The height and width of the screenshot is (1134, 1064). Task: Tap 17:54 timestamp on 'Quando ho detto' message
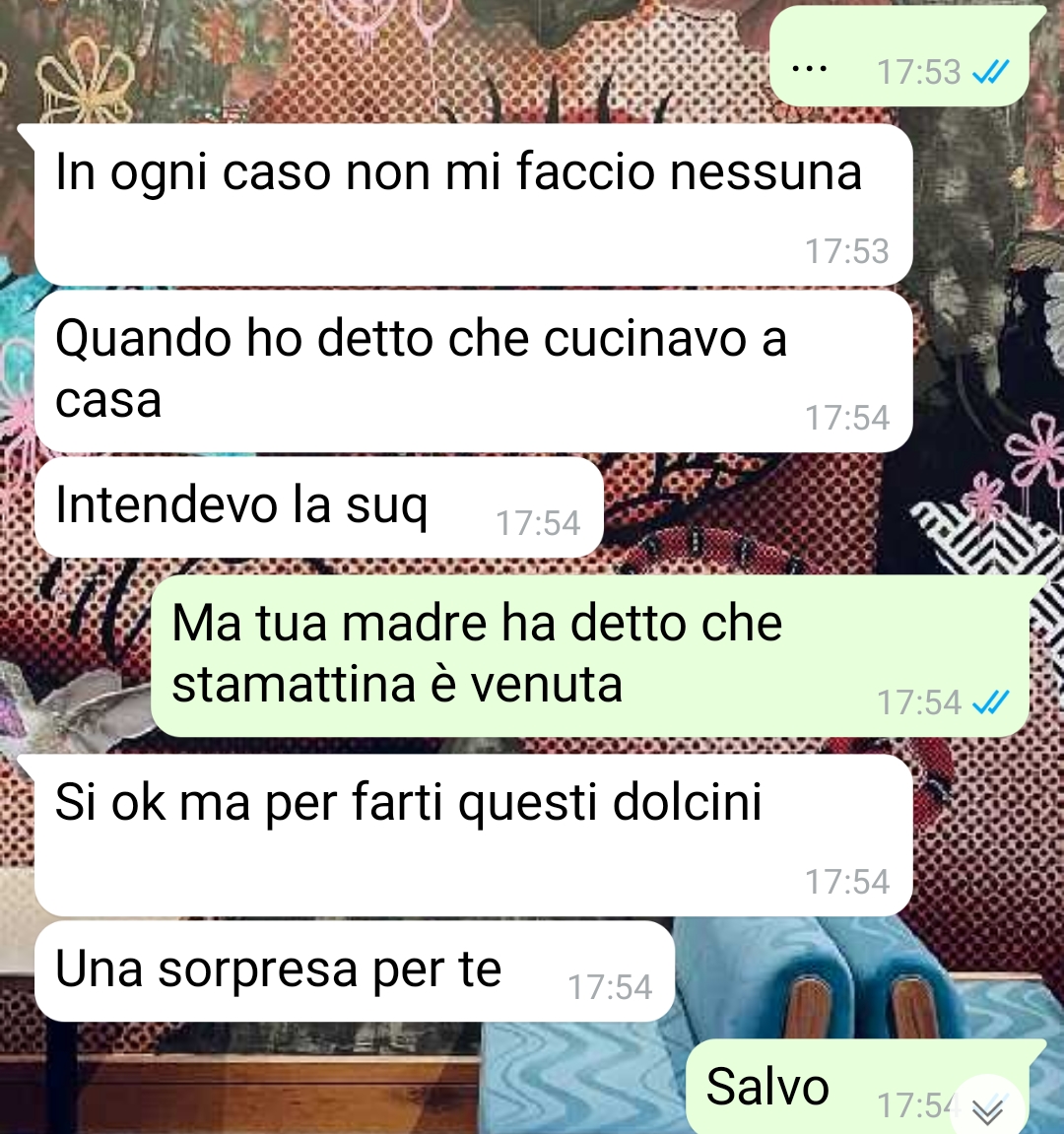847,418
